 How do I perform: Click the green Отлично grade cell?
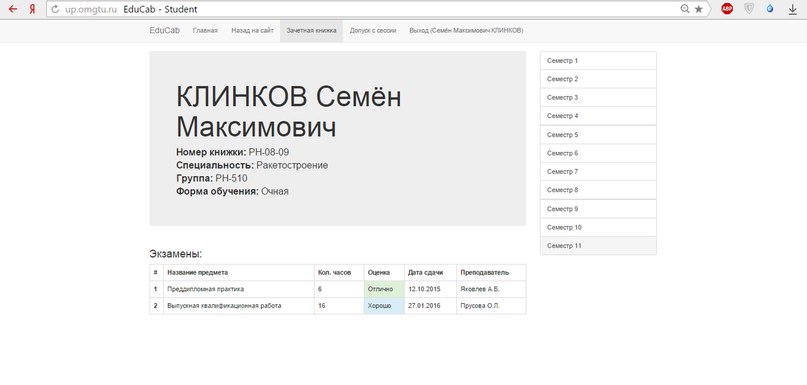pyautogui.click(x=384, y=289)
